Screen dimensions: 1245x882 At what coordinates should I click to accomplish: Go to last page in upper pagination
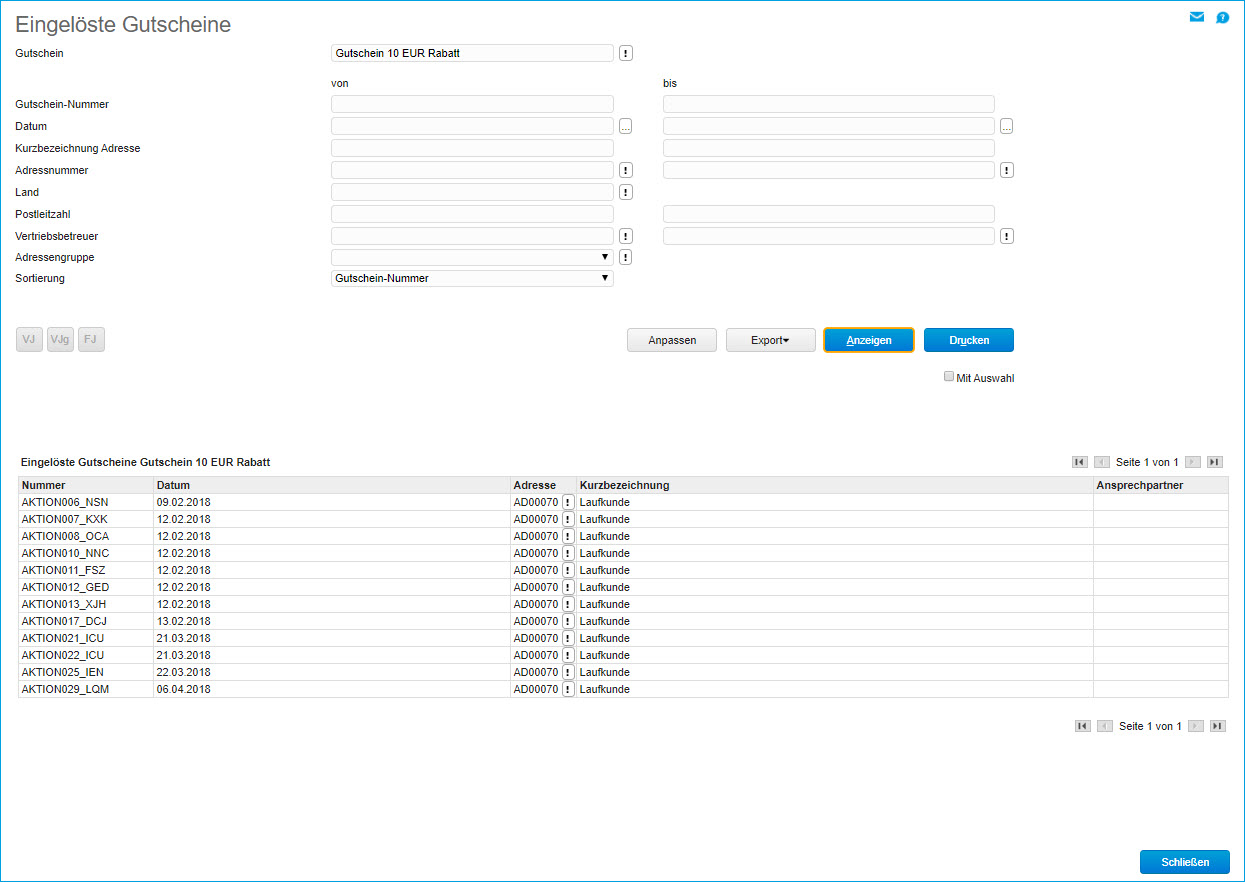pyautogui.click(x=1214, y=462)
